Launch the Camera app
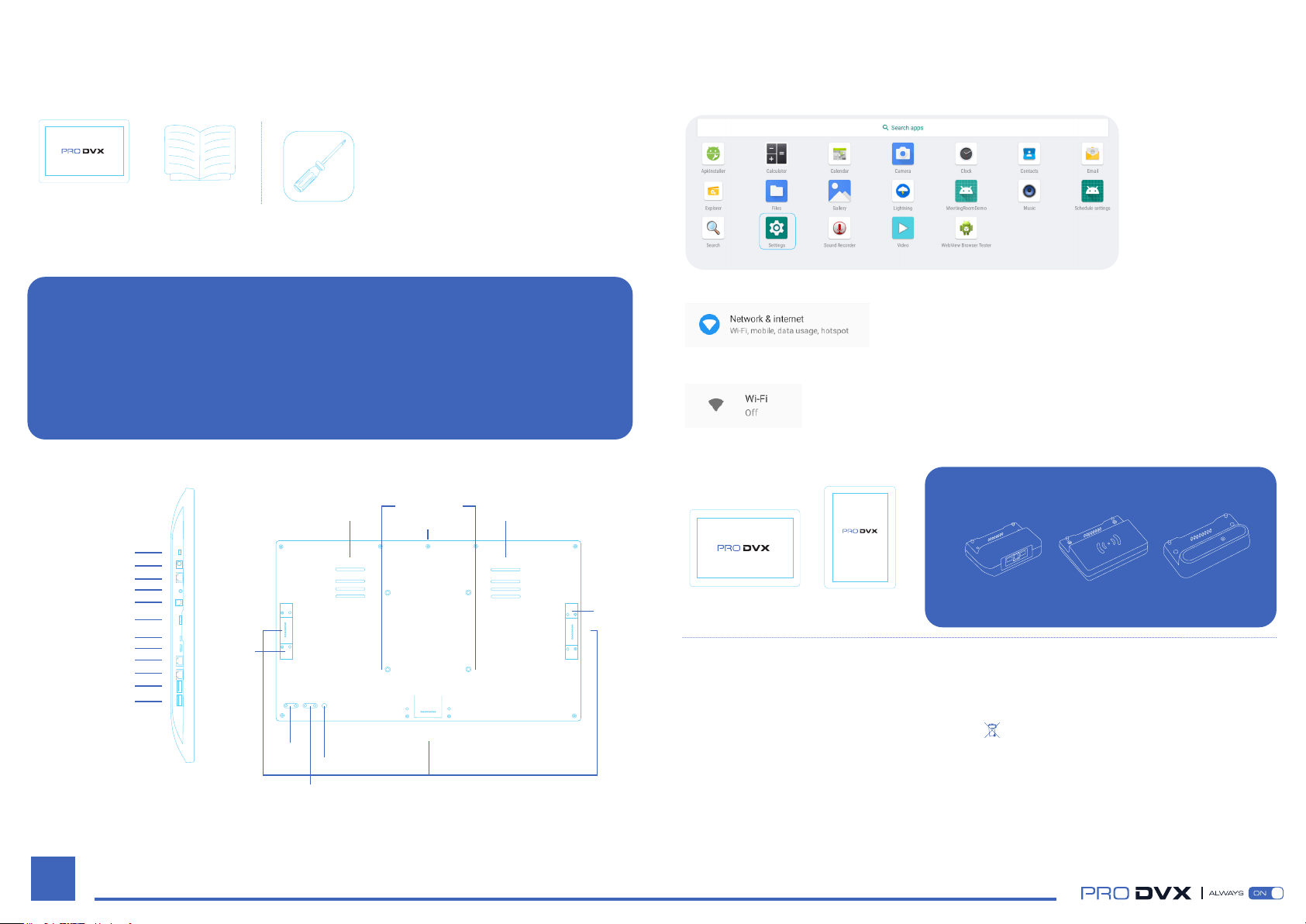 pyautogui.click(x=902, y=154)
